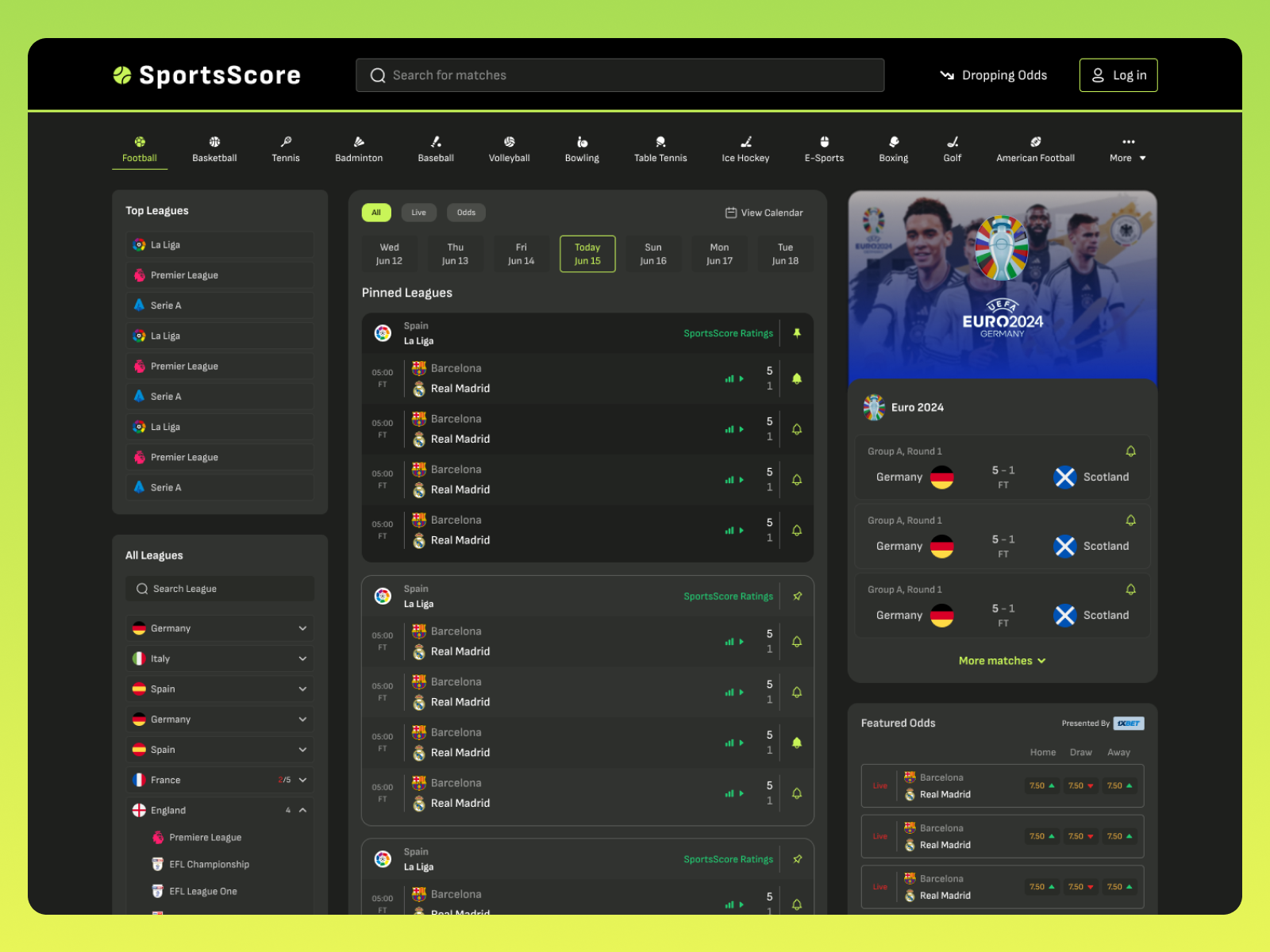Select the Odds filter tab
This screenshot has height=952, width=1270.
pos(466,213)
